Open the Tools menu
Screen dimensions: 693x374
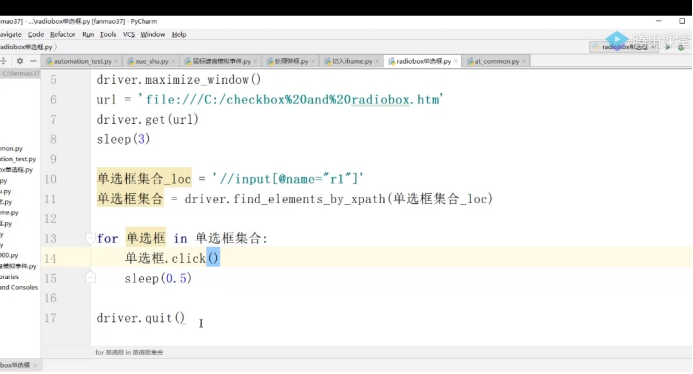tap(108, 34)
